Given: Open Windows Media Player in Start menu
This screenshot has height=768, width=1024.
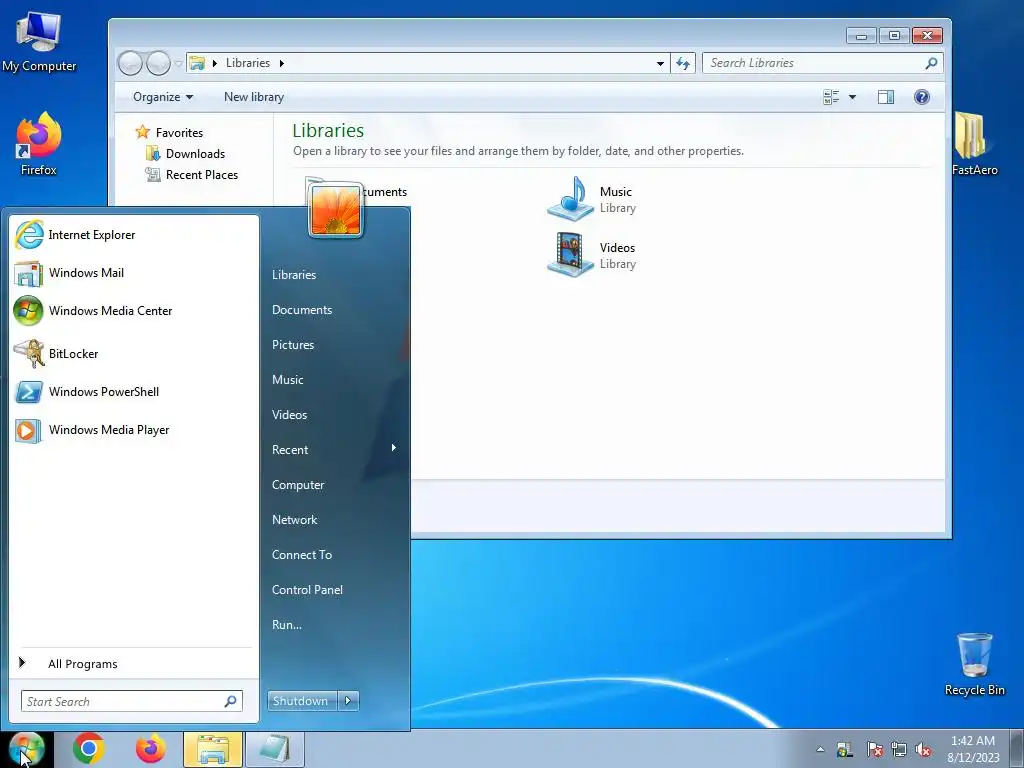Looking at the screenshot, I should click(x=134, y=430).
